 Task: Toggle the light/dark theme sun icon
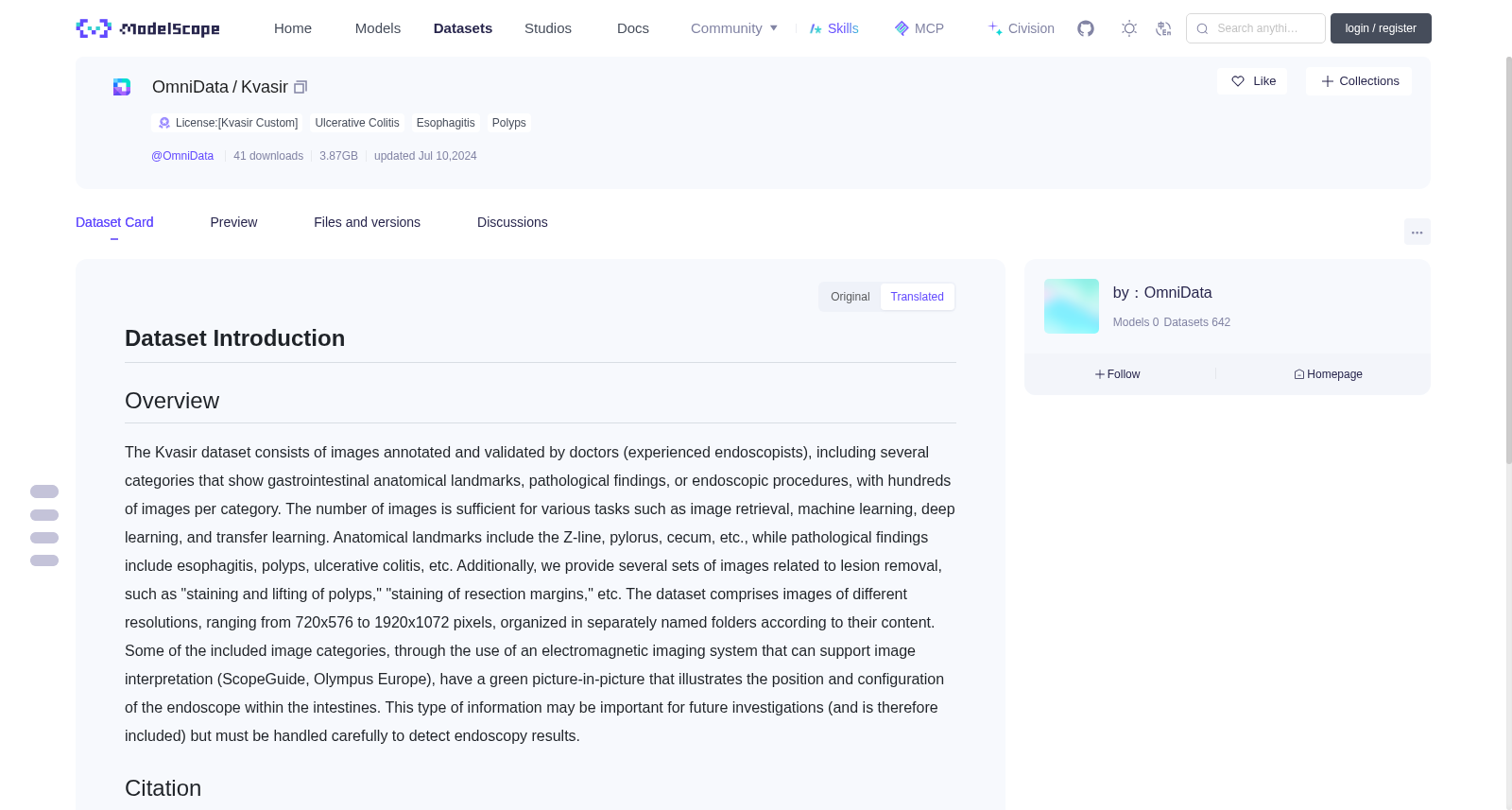click(x=1129, y=28)
